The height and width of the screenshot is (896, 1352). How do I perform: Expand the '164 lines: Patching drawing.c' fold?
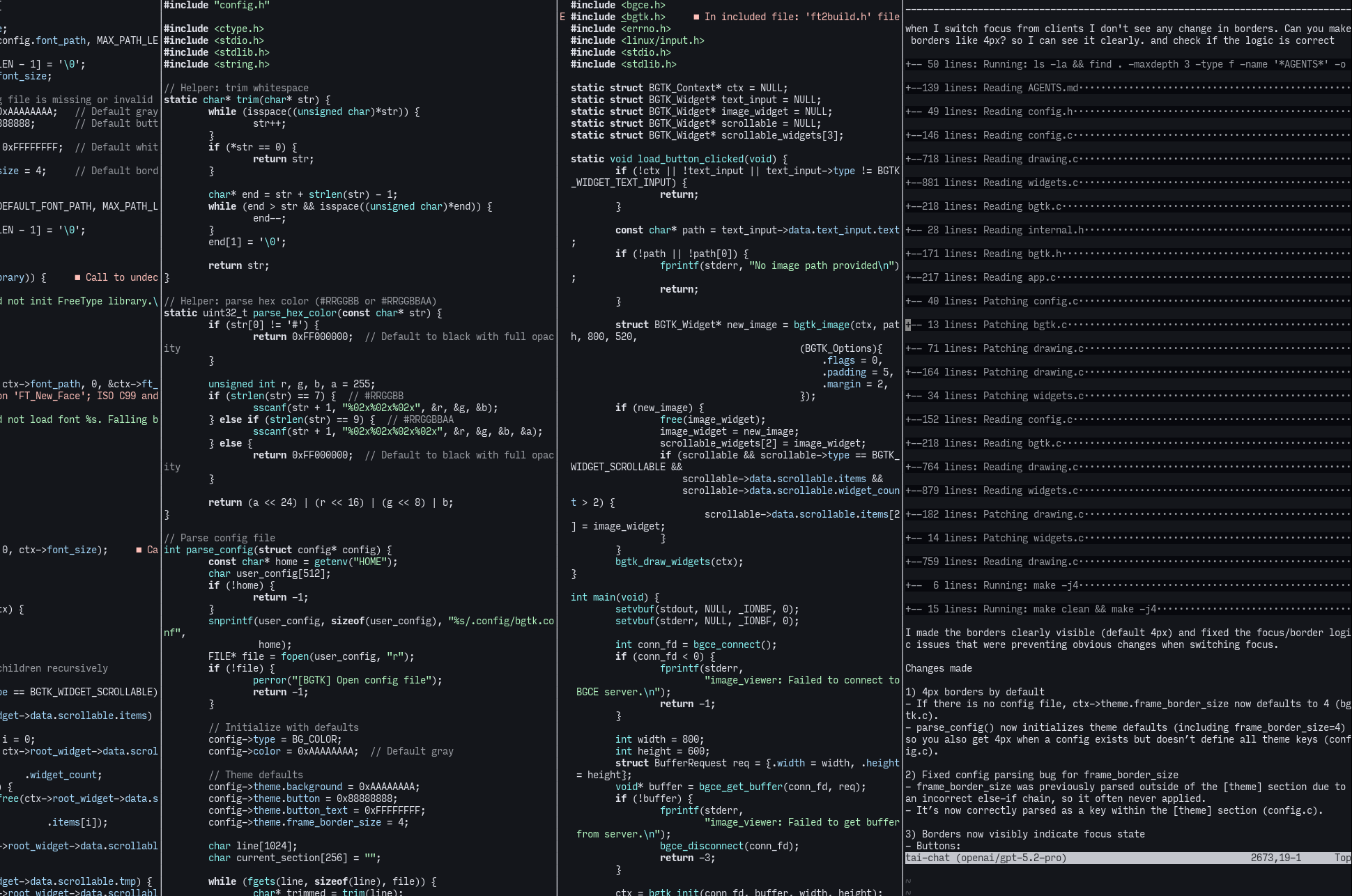[1128, 372]
